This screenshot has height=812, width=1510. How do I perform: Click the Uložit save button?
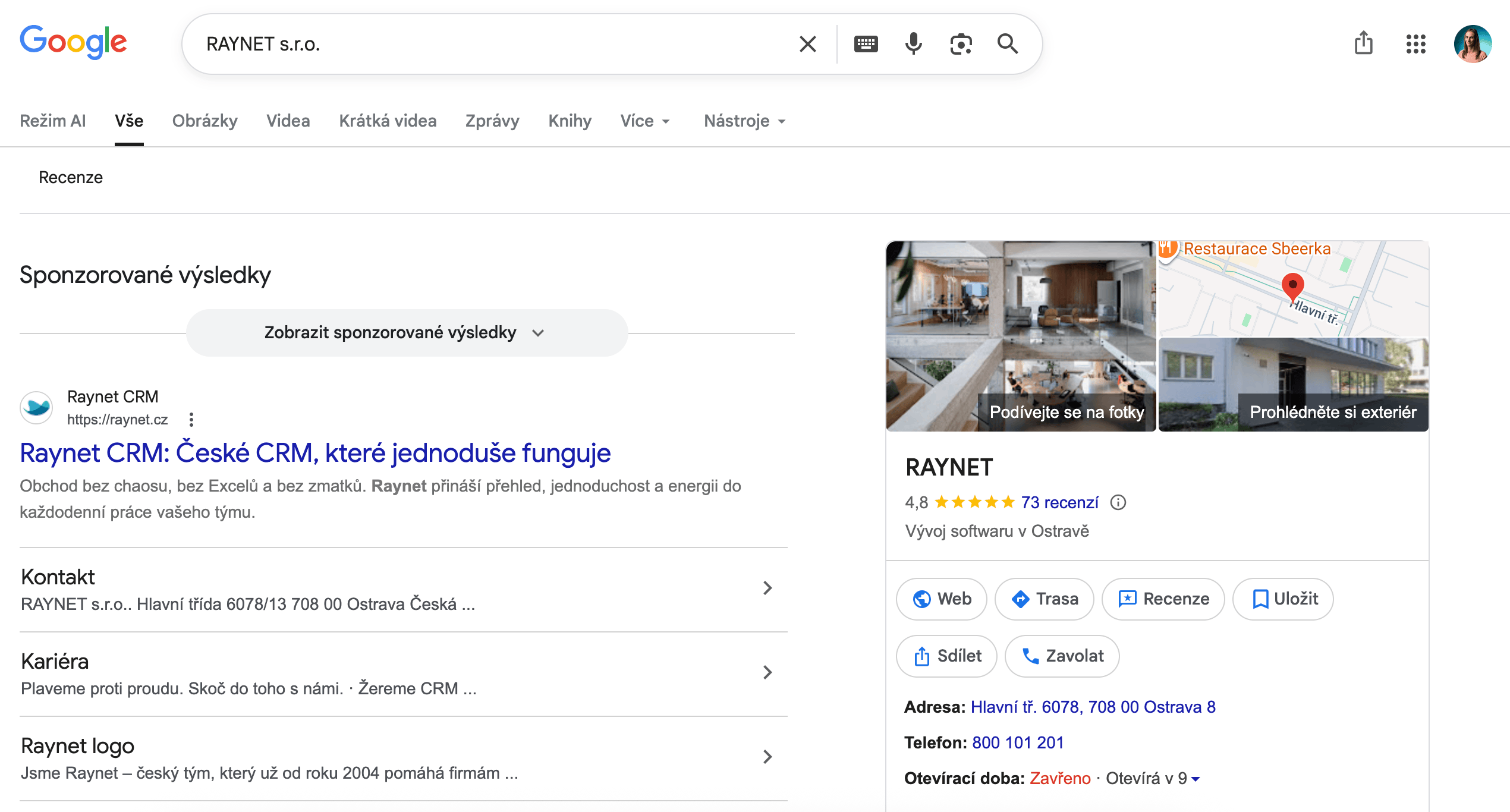coord(1284,599)
